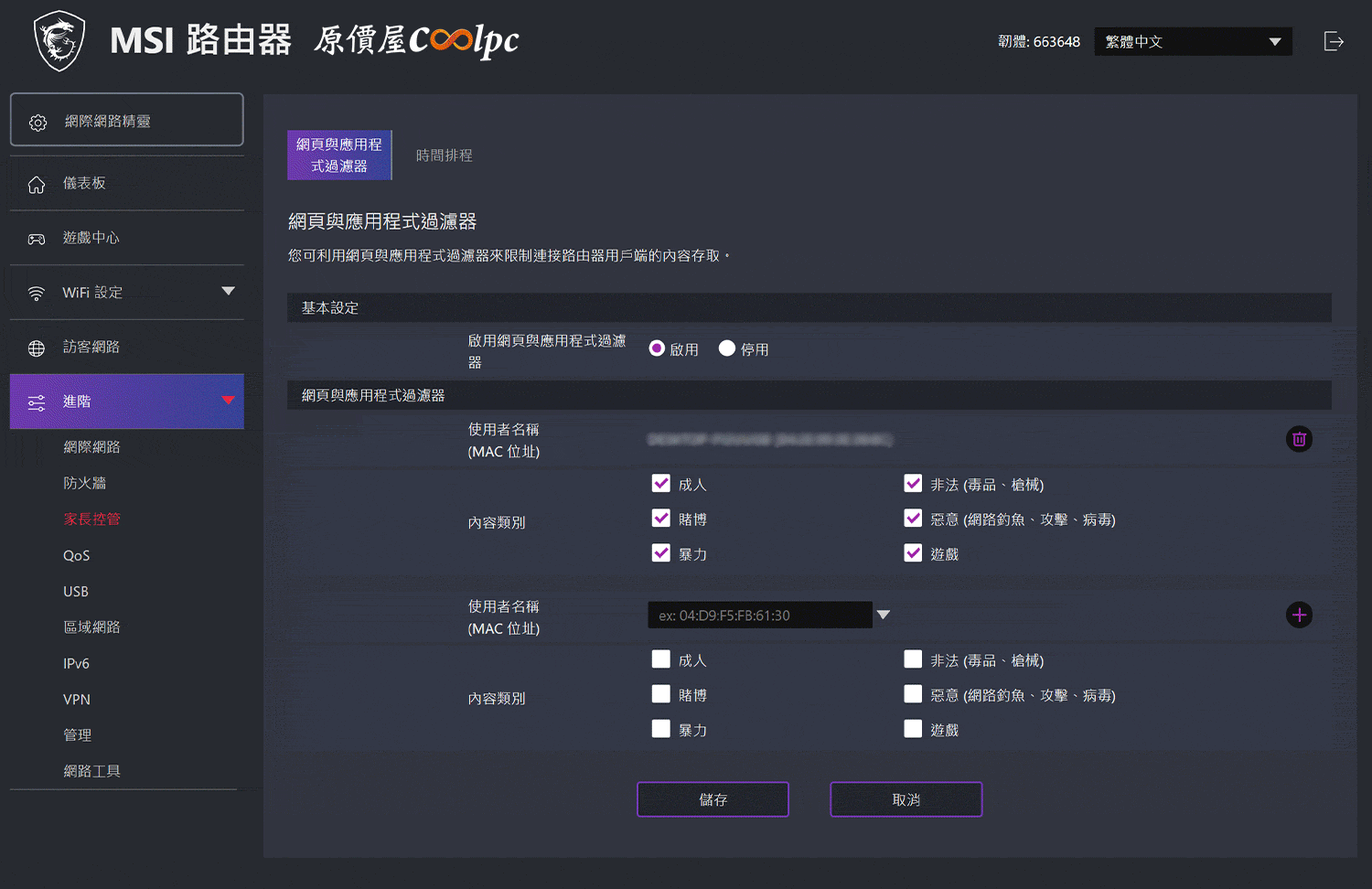Viewport: 1372px width, 889px height.
Task: Switch to the 時間排程 tab
Action: [445, 155]
